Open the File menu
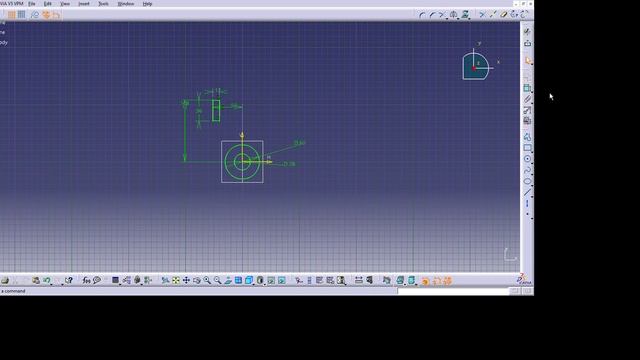Viewport: 640px width, 360px height. pos(31,4)
